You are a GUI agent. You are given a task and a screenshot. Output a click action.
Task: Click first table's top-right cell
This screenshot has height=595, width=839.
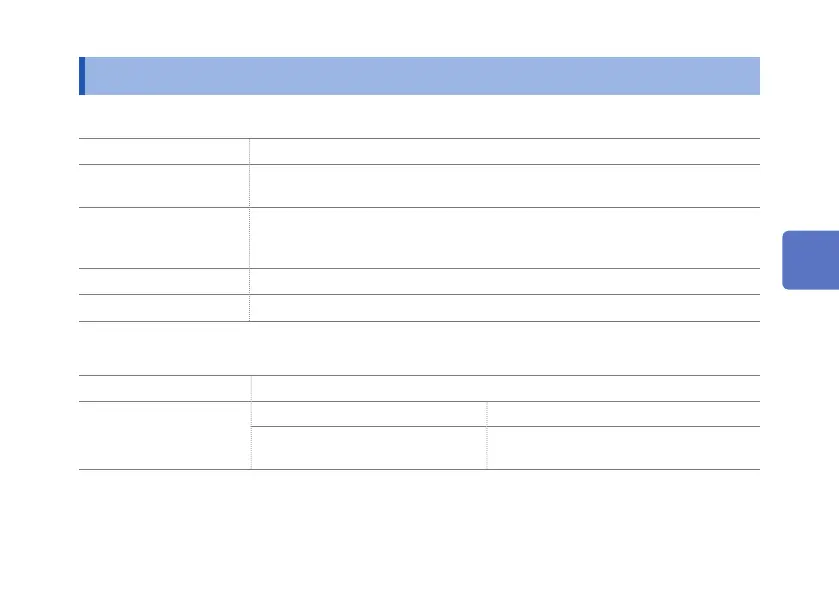click(x=504, y=151)
